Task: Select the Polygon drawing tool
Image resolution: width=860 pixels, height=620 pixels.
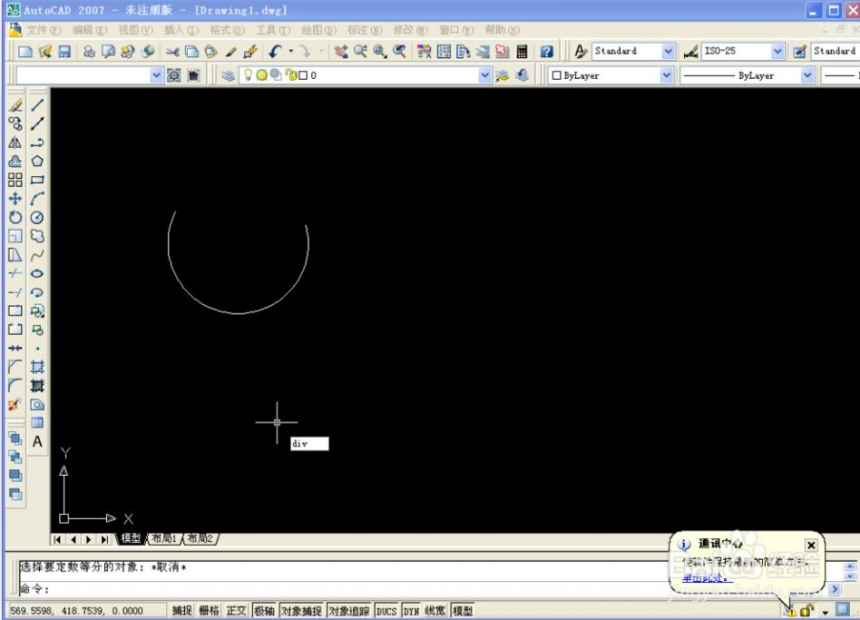Action: click(x=37, y=161)
